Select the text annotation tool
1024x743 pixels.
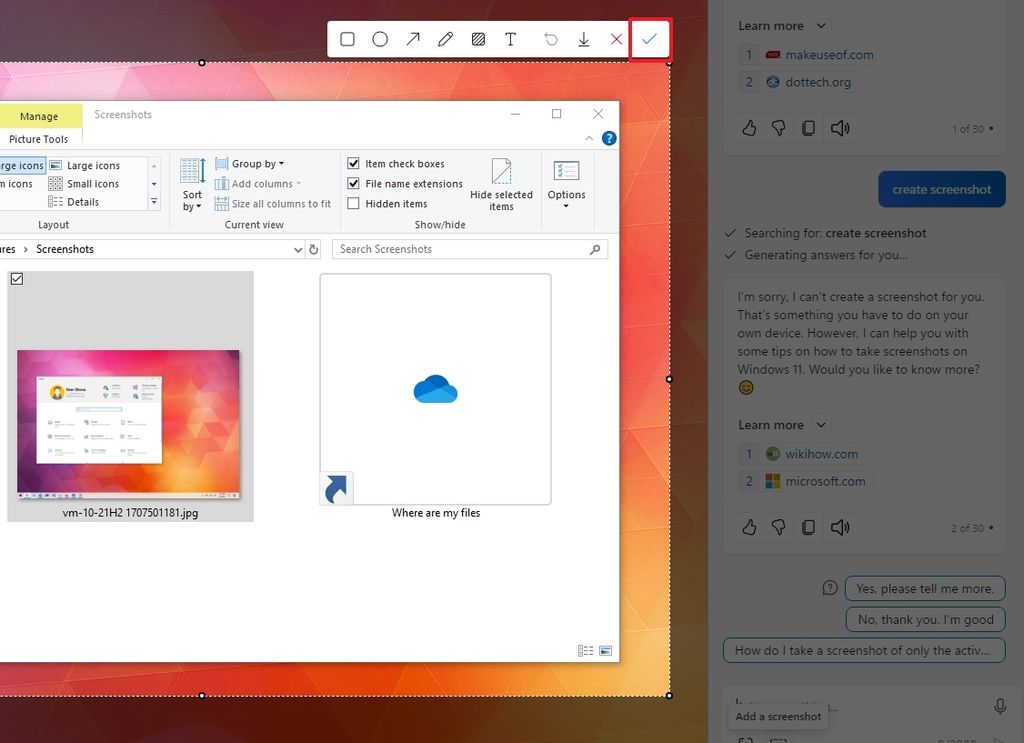[x=511, y=39]
